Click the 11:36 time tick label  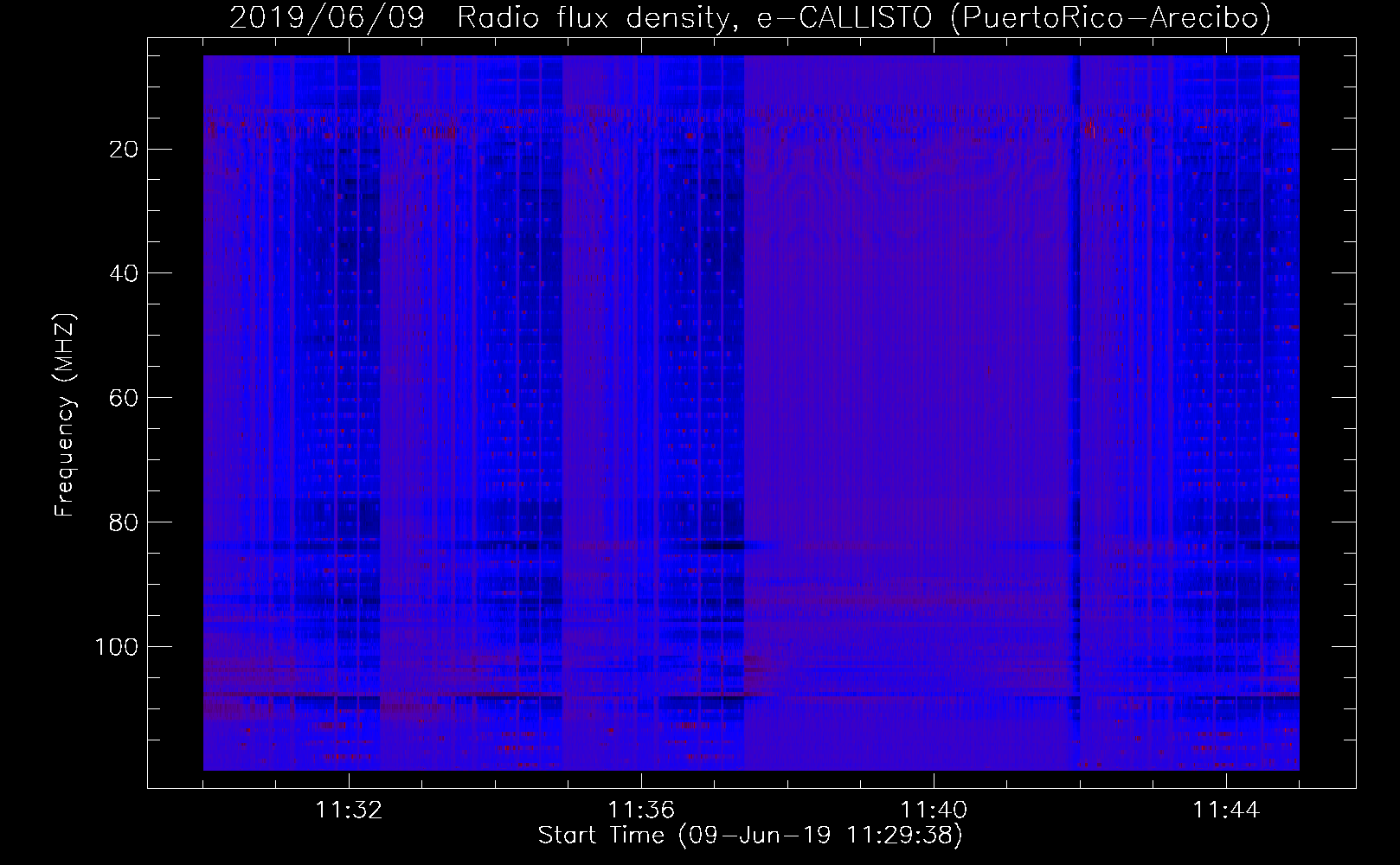tap(641, 811)
